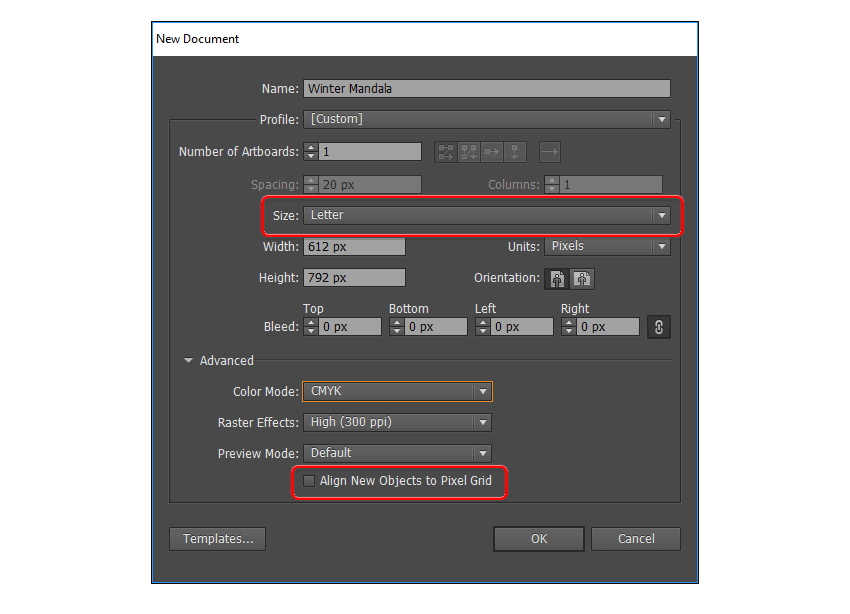Click the Right bleed stepper arrows
Screen dimensions: 850x614
tap(569, 327)
